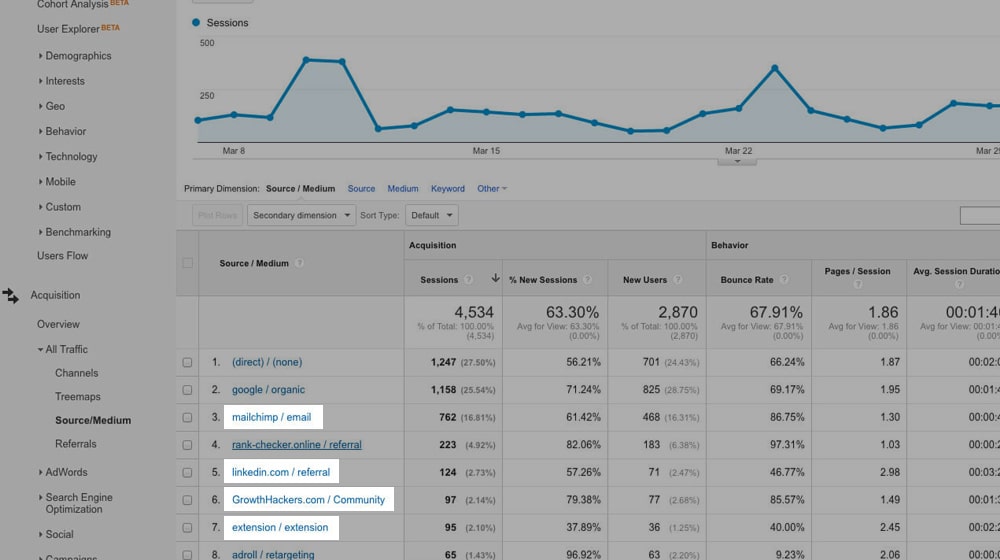Viewport: 1000px width, 560px height.
Task: Open Acquisition Overview
Action: [x=58, y=324]
